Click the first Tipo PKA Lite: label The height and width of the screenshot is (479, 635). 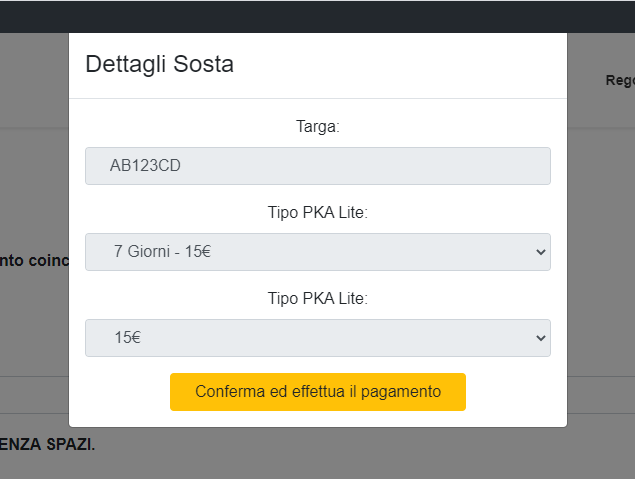pos(318,213)
